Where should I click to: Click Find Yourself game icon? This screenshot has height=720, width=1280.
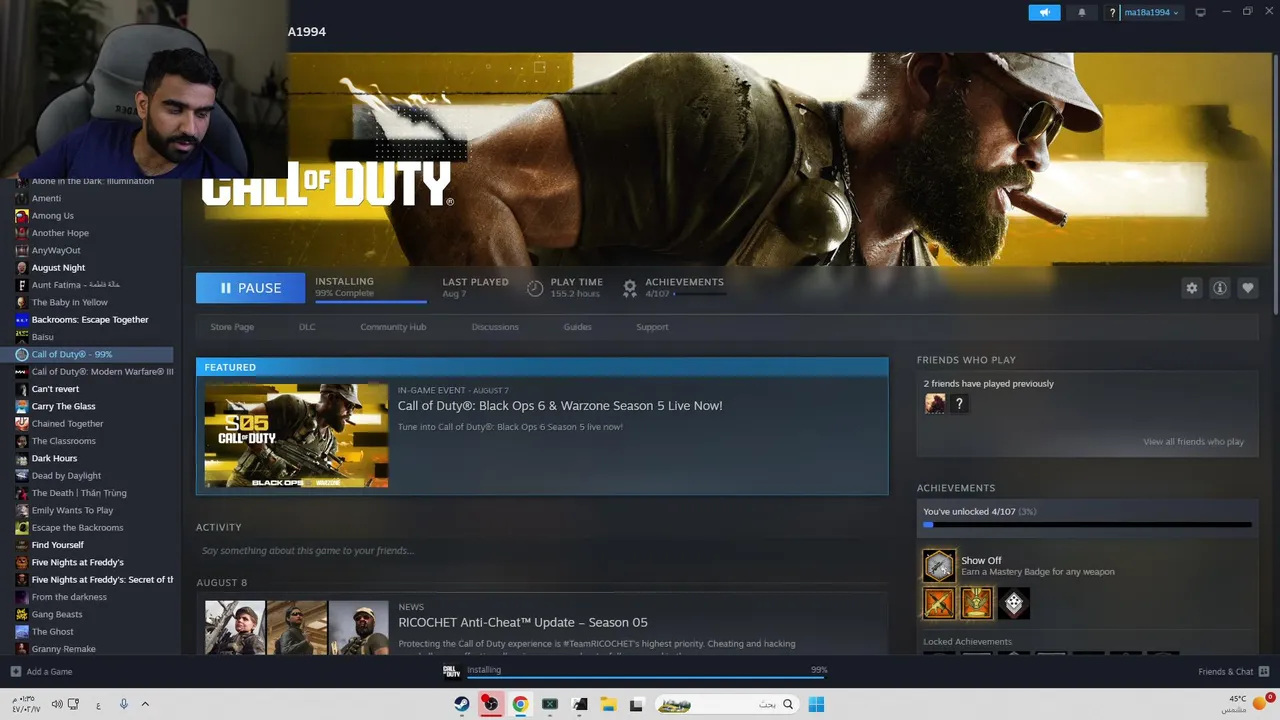pyautogui.click(x=22, y=545)
